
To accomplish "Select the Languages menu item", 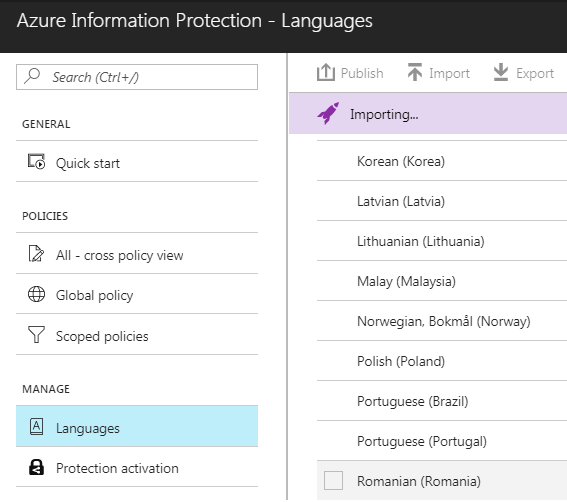I will coord(137,427).
